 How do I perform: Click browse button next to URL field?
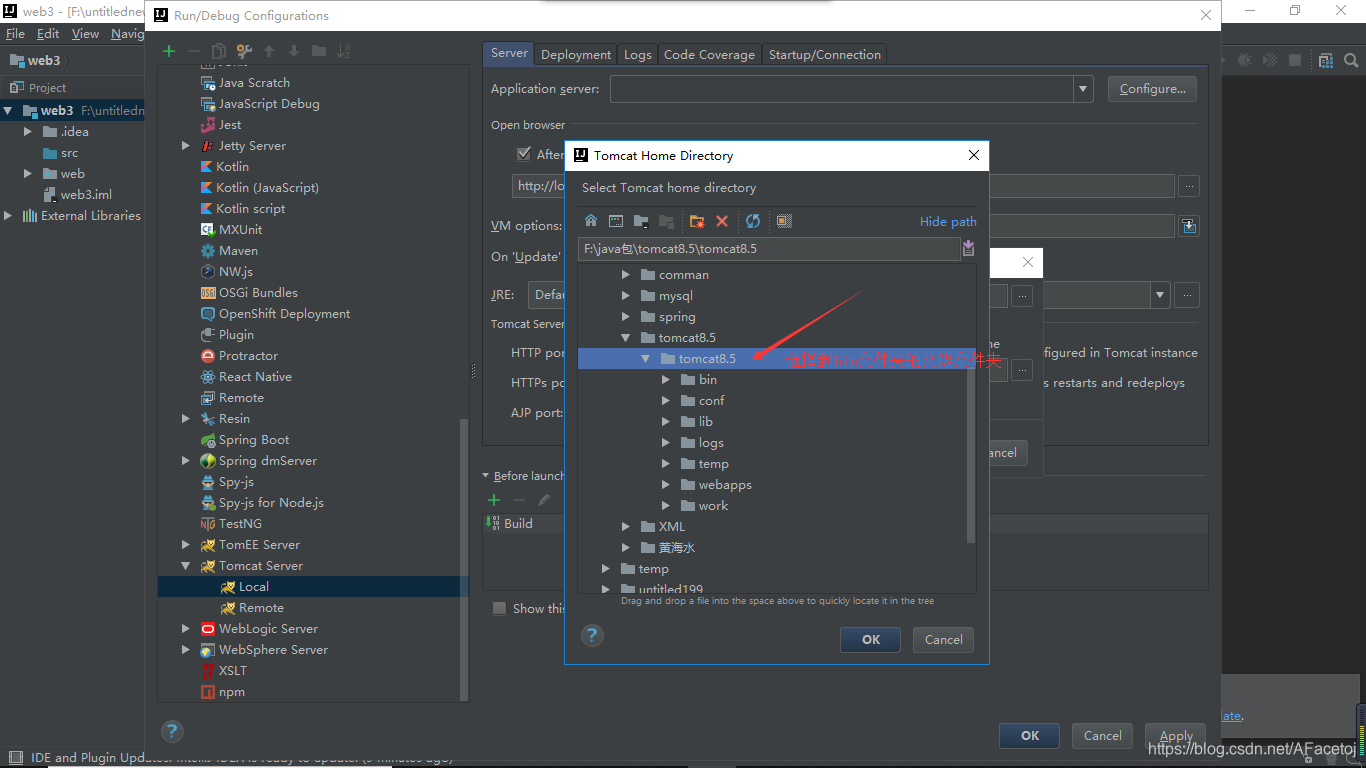coord(1189,186)
